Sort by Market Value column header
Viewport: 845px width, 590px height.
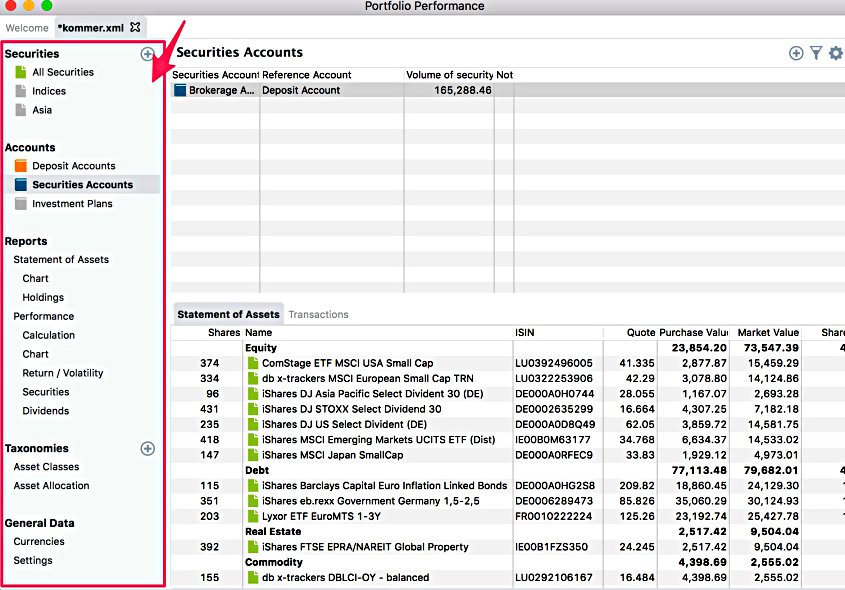tap(768, 332)
